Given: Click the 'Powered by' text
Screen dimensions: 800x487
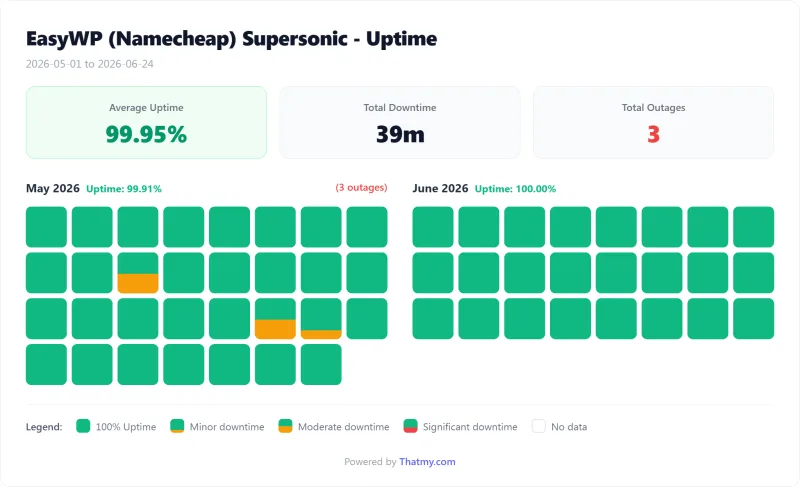Looking at the screenshot, I should pyautogui.click(x=370, y=462).
